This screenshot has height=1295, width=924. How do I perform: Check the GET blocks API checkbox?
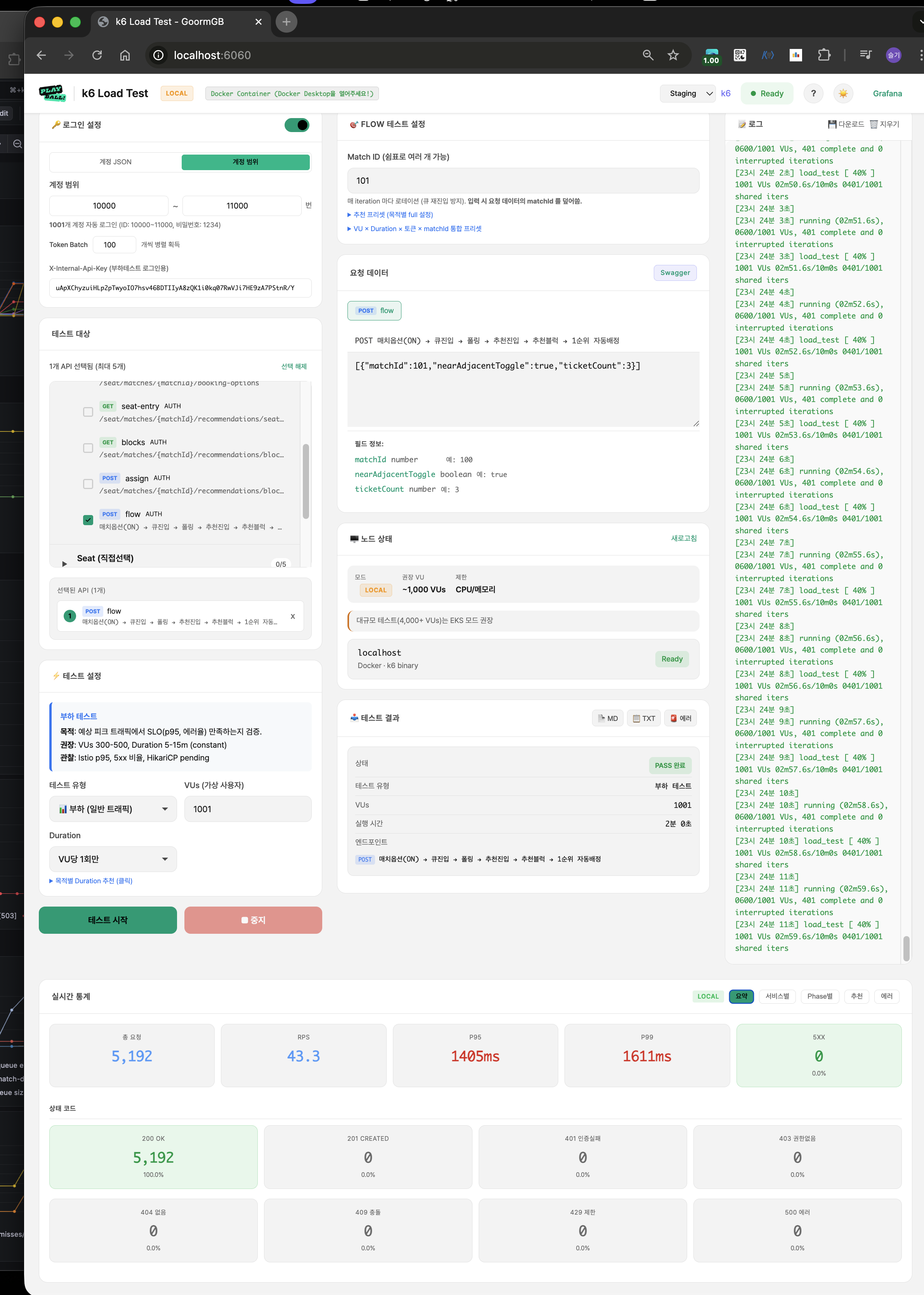(x=88, y=448)
